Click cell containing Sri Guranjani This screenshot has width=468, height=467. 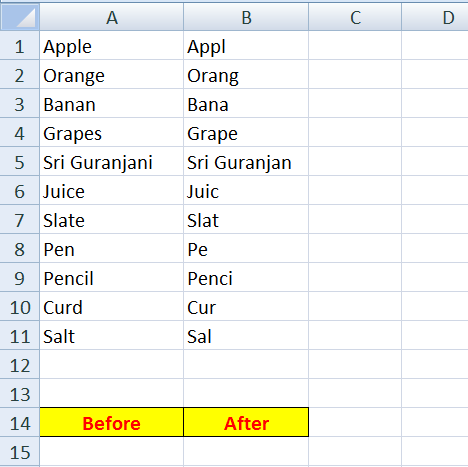tap(112, 162)
